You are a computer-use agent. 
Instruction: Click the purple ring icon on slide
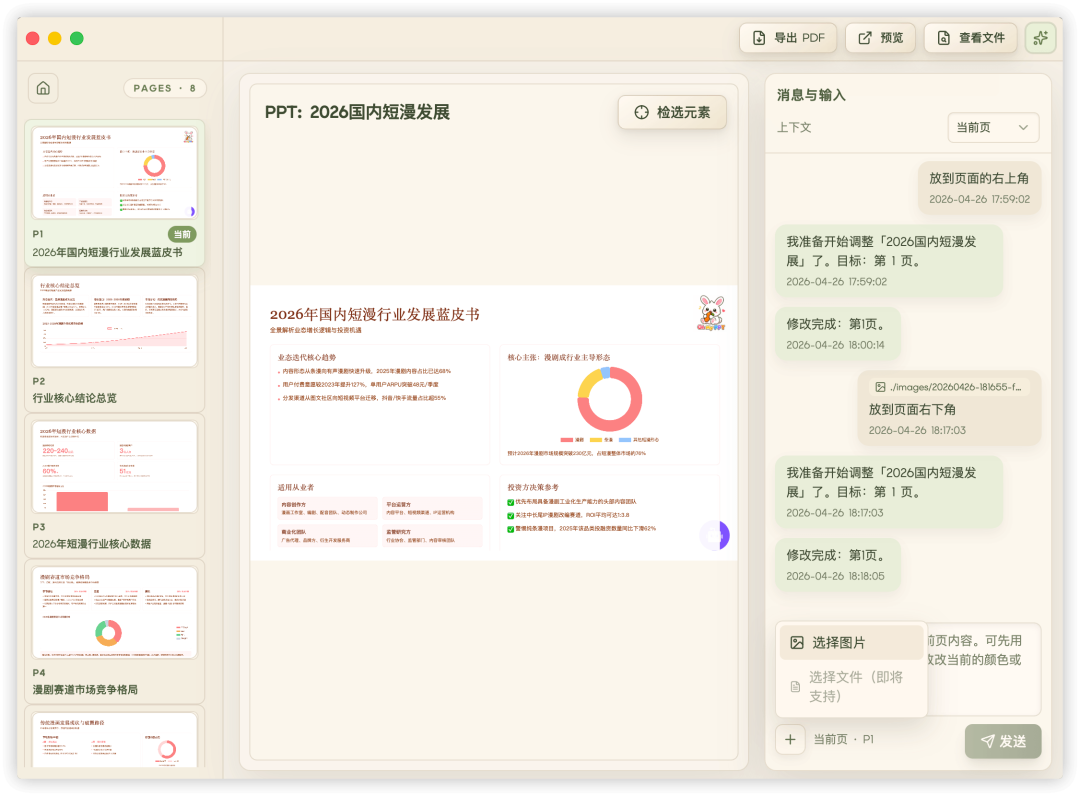(x=715, y=535)
